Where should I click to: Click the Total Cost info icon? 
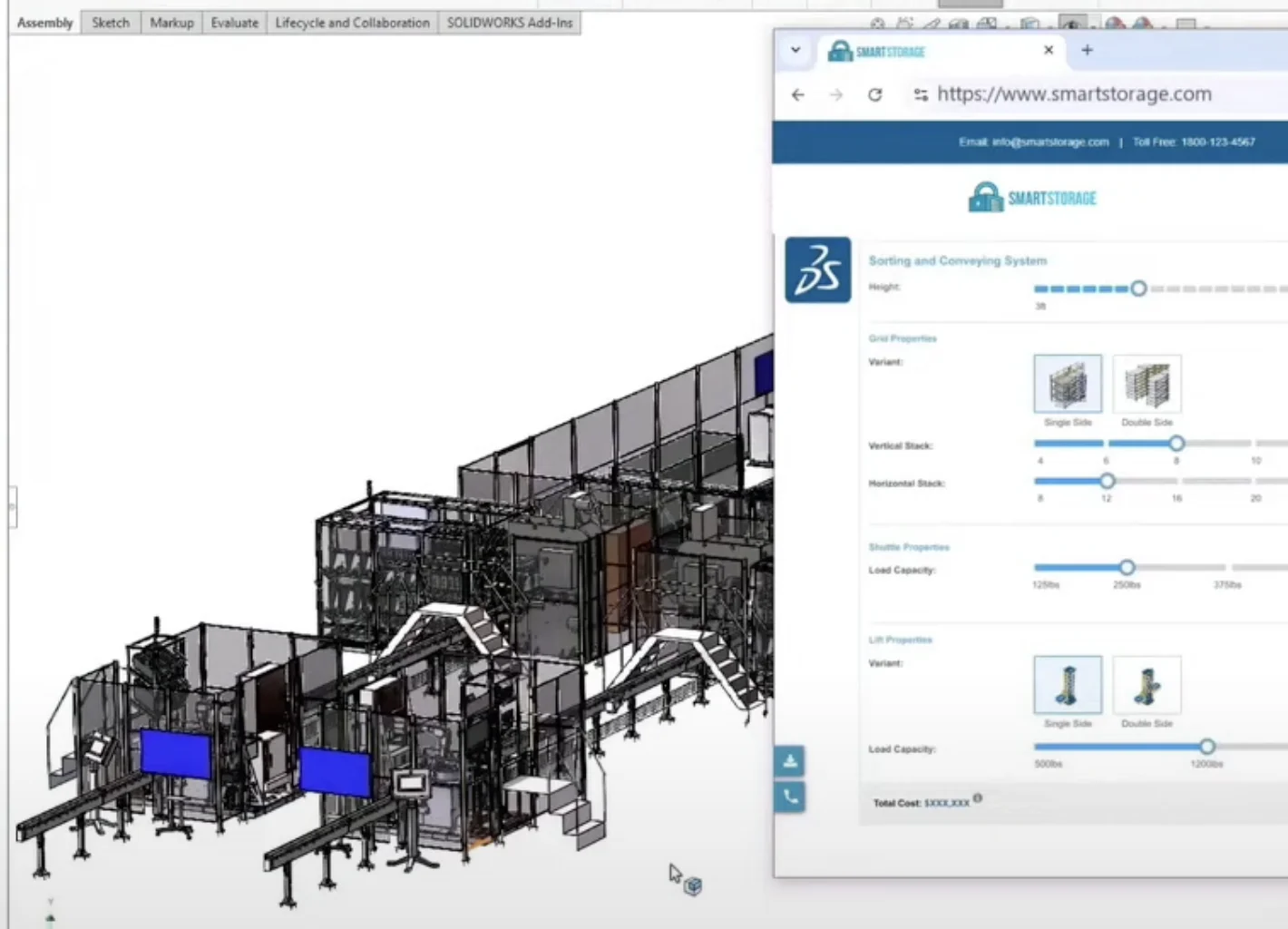[x=977, y=798]
